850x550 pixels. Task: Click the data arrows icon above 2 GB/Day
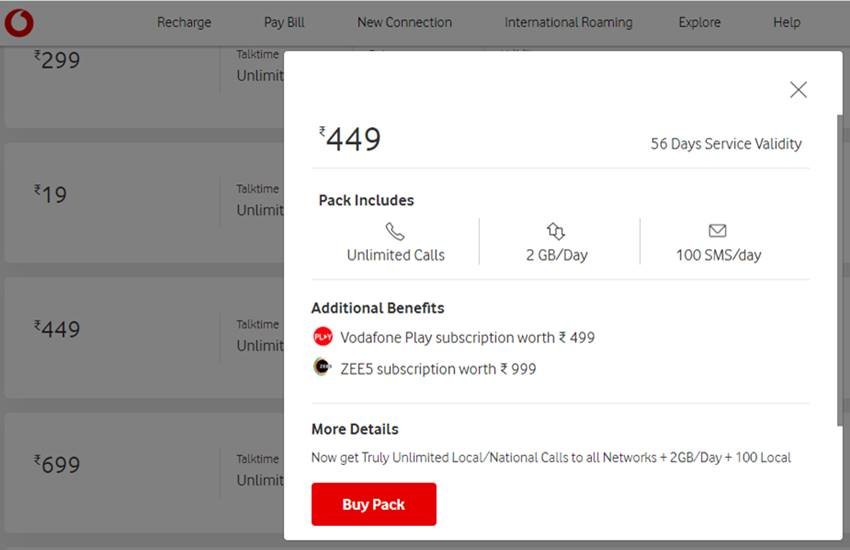556,231
